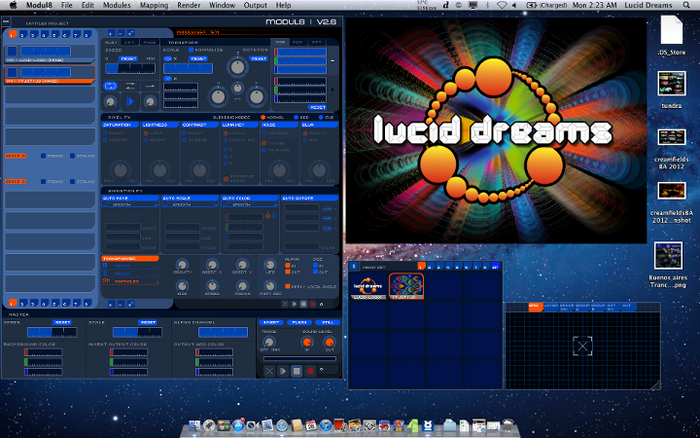Expand the Patch row arrow in Transformer

(157, 274)
